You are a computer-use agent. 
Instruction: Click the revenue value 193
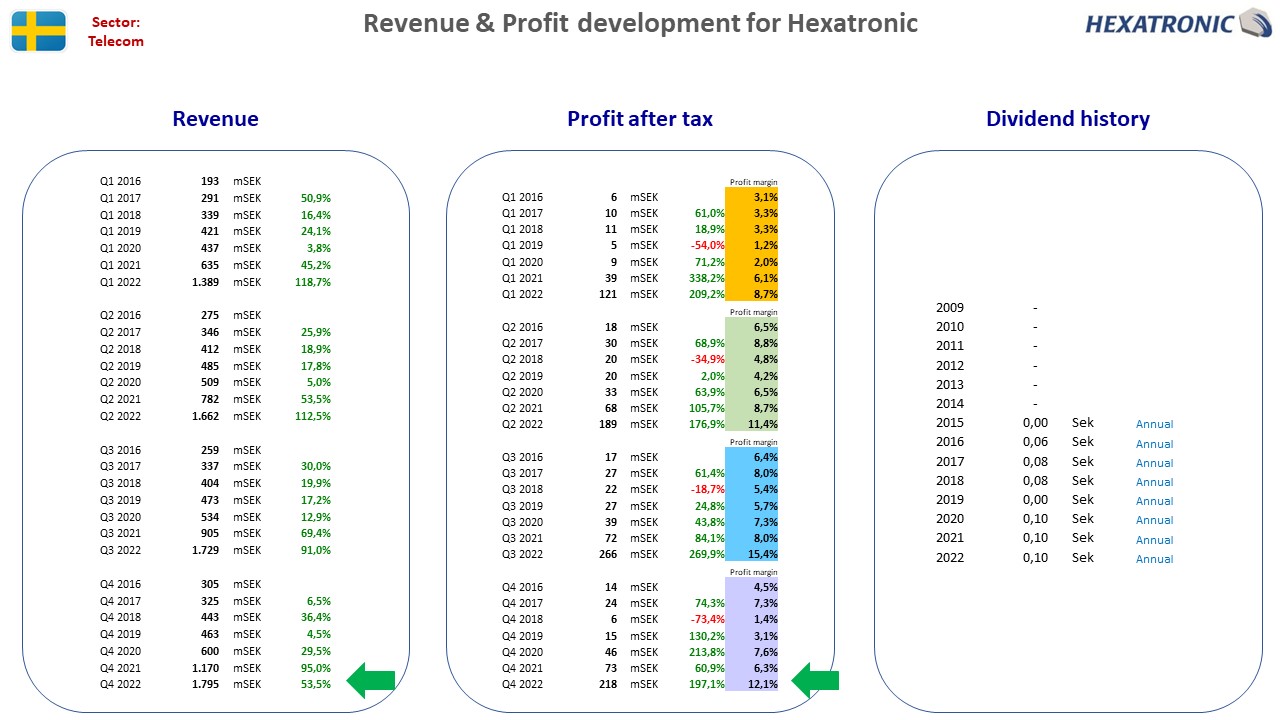[210, 181]
